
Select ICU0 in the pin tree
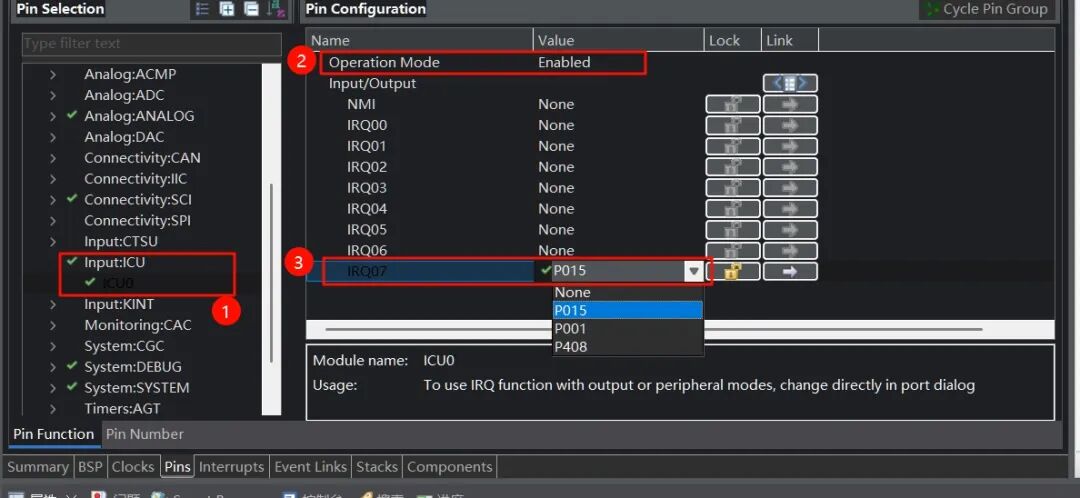[x=117, y=283]
